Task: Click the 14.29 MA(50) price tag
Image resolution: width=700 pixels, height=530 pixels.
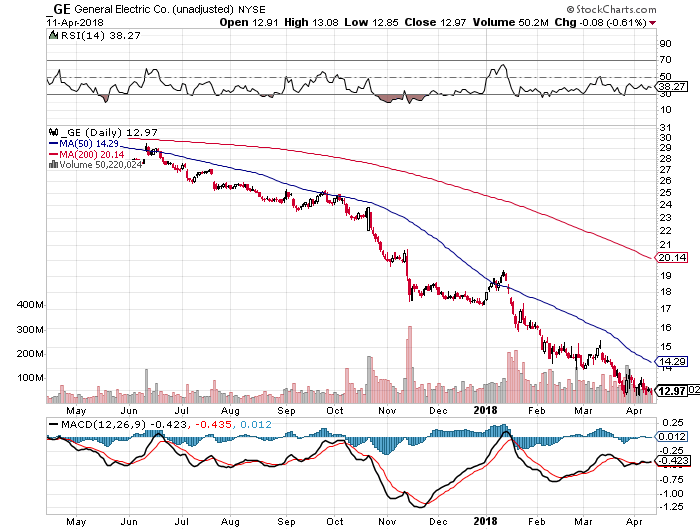Action: [672, 361]
